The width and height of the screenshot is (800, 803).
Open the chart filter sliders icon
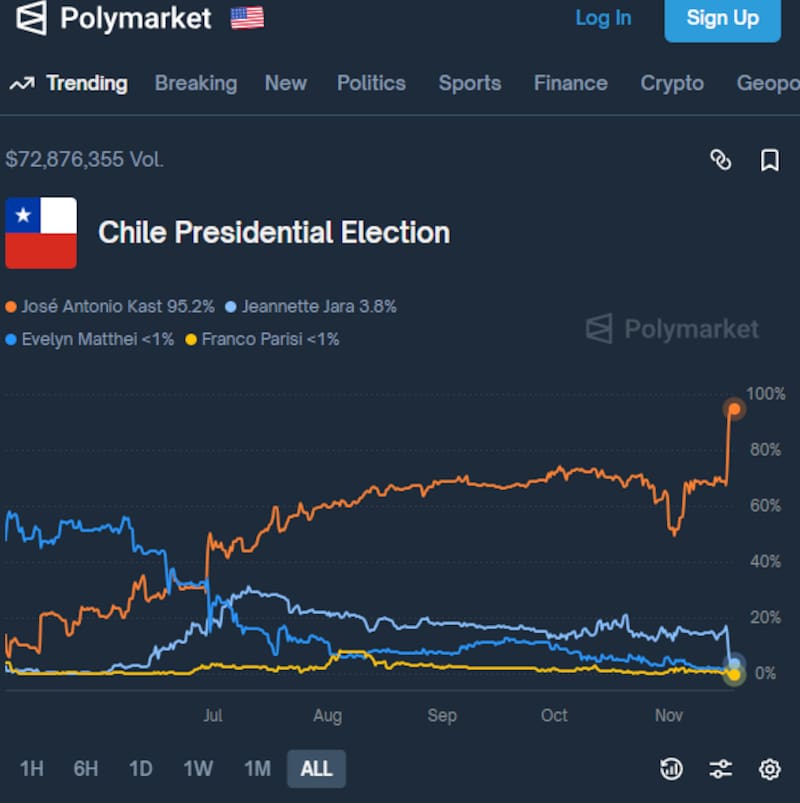720,768
